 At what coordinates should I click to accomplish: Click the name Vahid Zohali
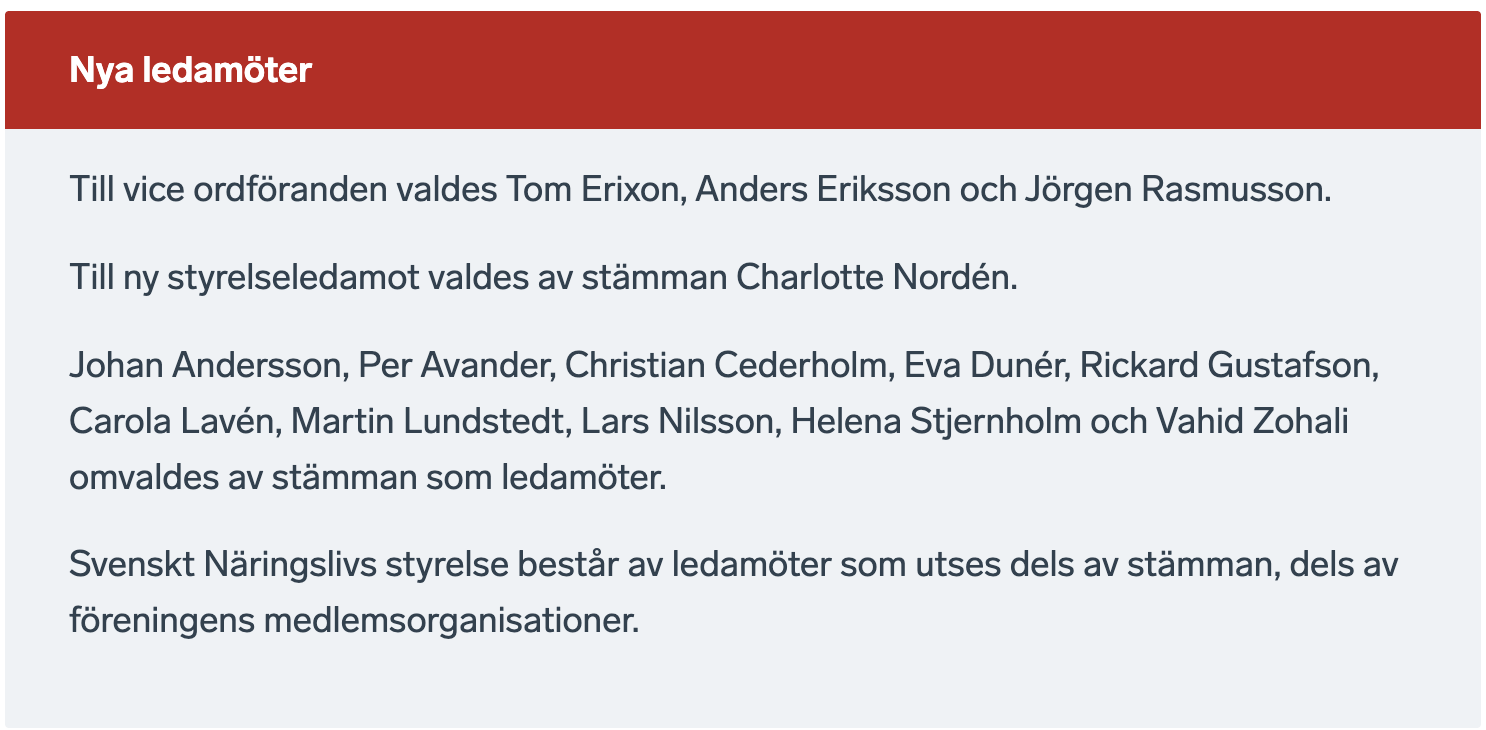click(1252, 421)
